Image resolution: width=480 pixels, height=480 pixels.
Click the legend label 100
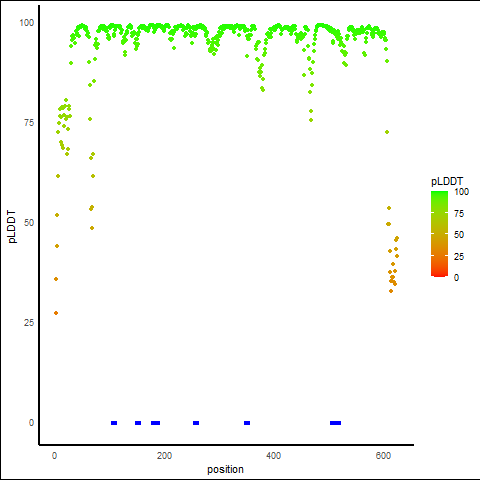pos(461,192)
